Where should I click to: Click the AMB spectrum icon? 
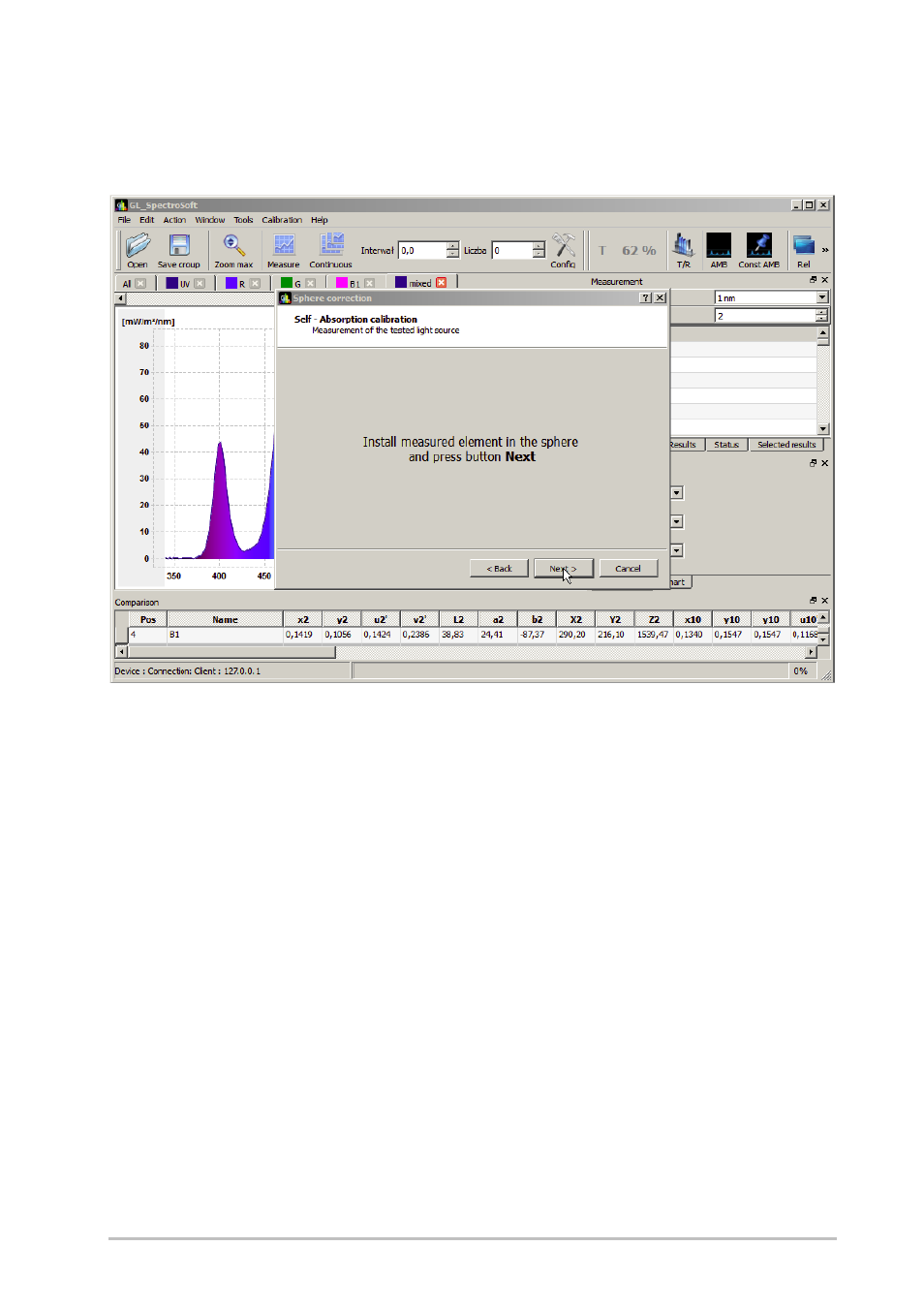coord(719,250)
